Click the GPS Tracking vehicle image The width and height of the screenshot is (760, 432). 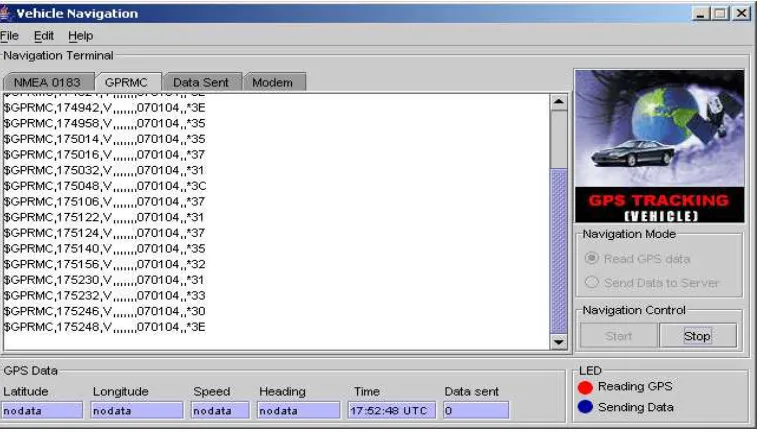(659, 146)
